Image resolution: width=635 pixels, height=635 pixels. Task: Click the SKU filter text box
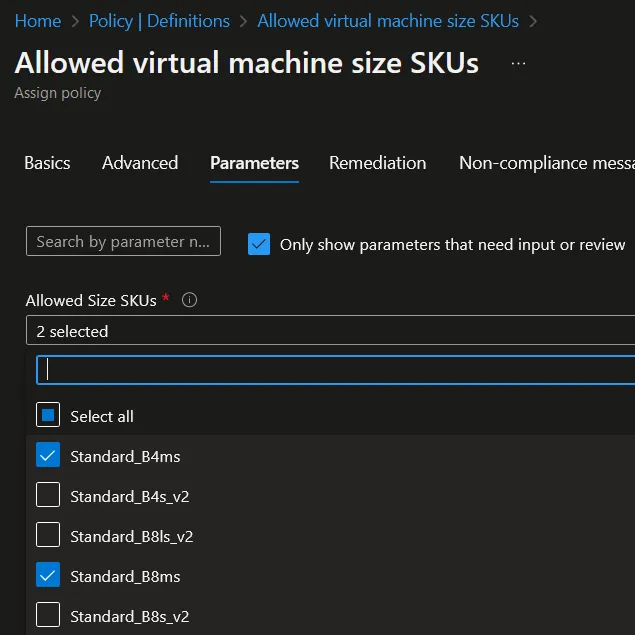pos(336,370)
